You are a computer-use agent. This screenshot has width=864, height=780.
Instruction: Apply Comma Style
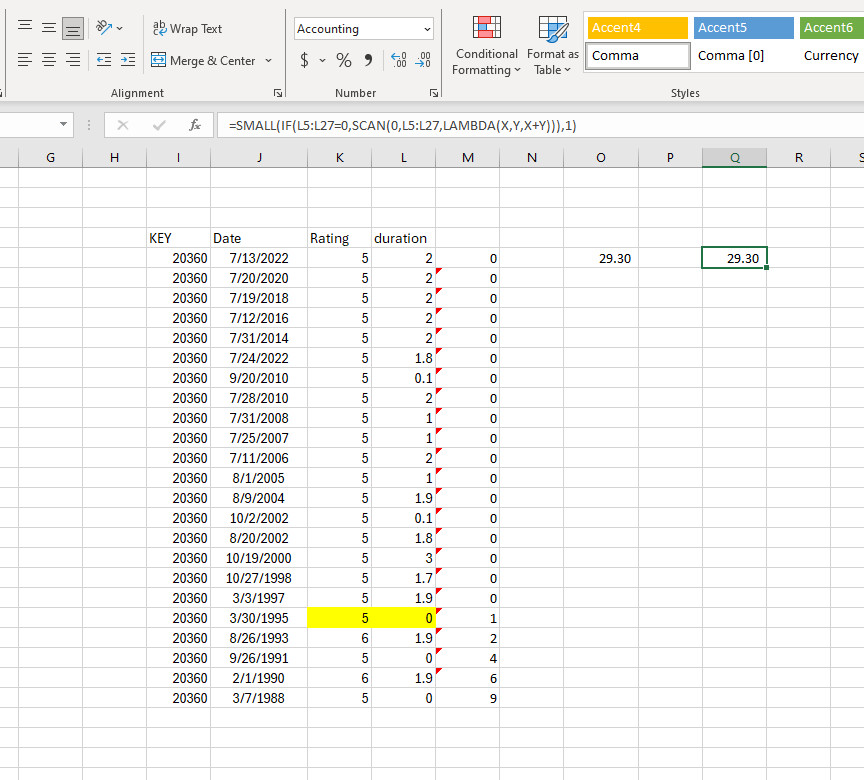coord(368,59)
